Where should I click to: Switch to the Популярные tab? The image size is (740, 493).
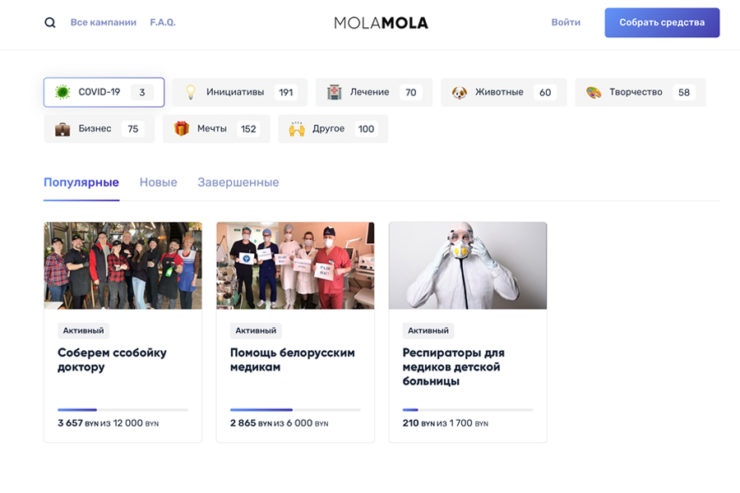(x=81, y=182)
